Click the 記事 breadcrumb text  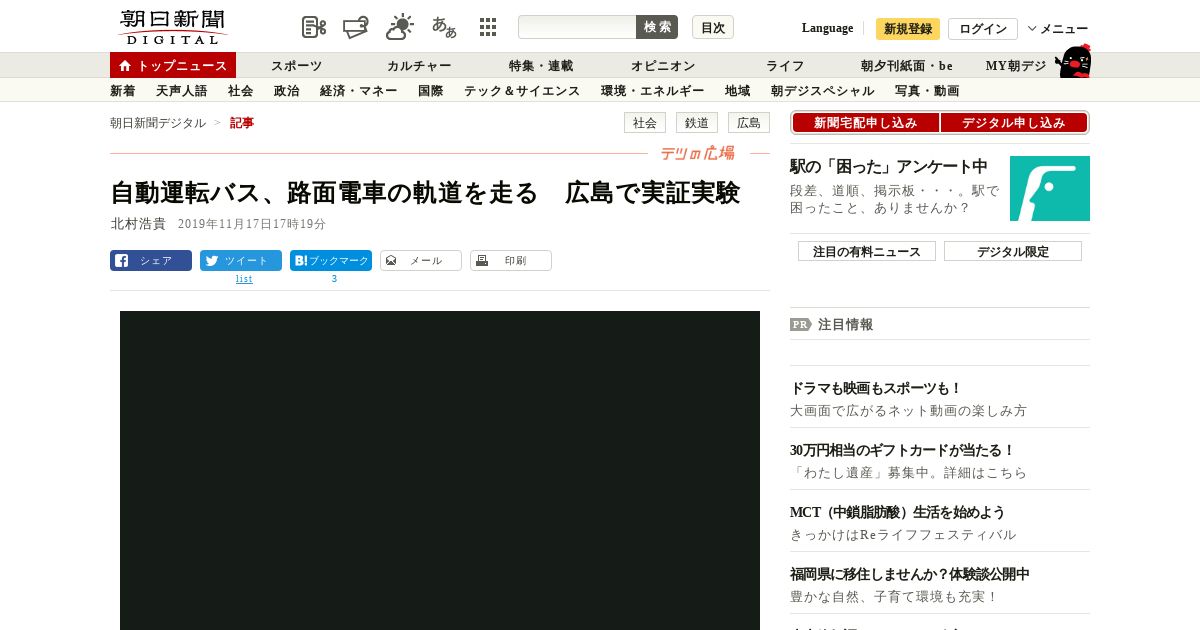(242, 122)
